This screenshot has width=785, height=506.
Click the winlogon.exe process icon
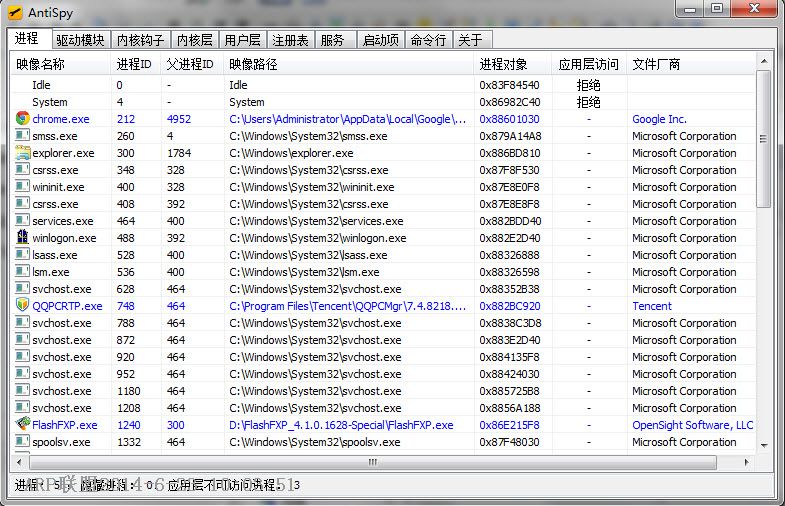click(x=22, y=238)
